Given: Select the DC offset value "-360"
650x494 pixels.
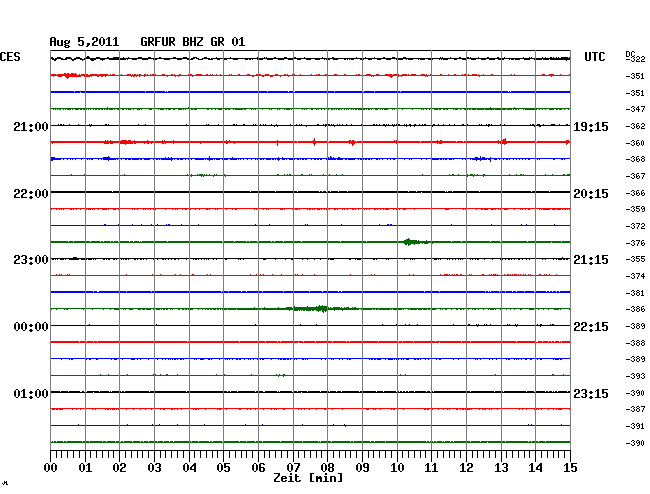Looking at the screenshot, I should tap(635, 143).
